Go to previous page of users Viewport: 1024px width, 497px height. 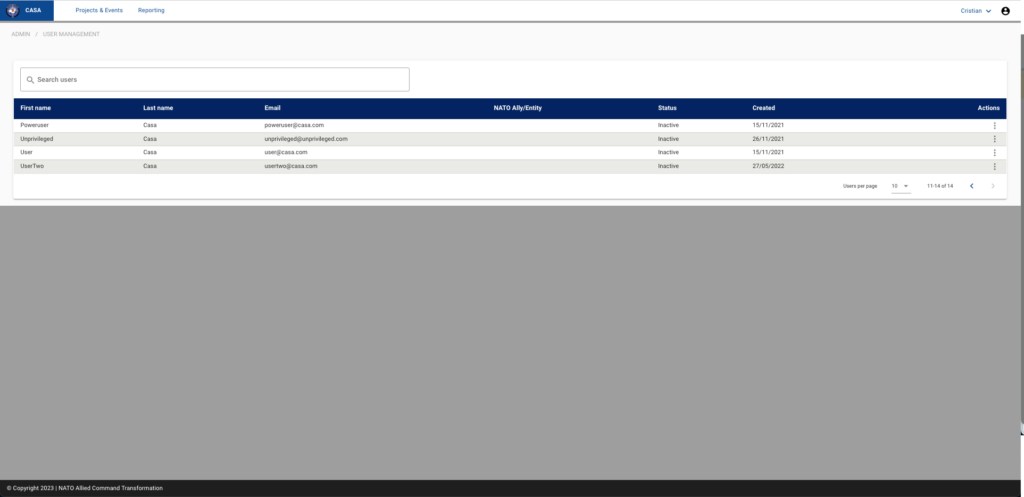pos(971,186)
